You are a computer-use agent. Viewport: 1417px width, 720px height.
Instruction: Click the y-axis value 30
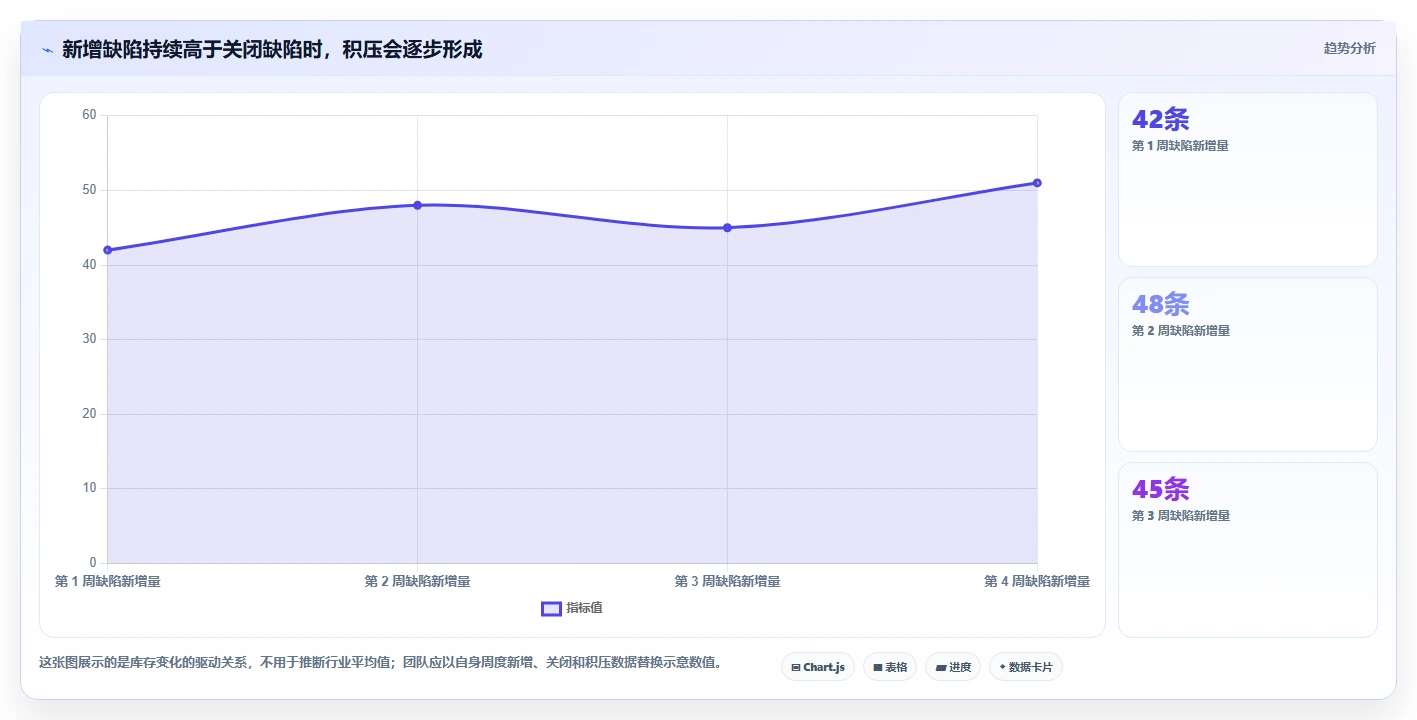89,339
